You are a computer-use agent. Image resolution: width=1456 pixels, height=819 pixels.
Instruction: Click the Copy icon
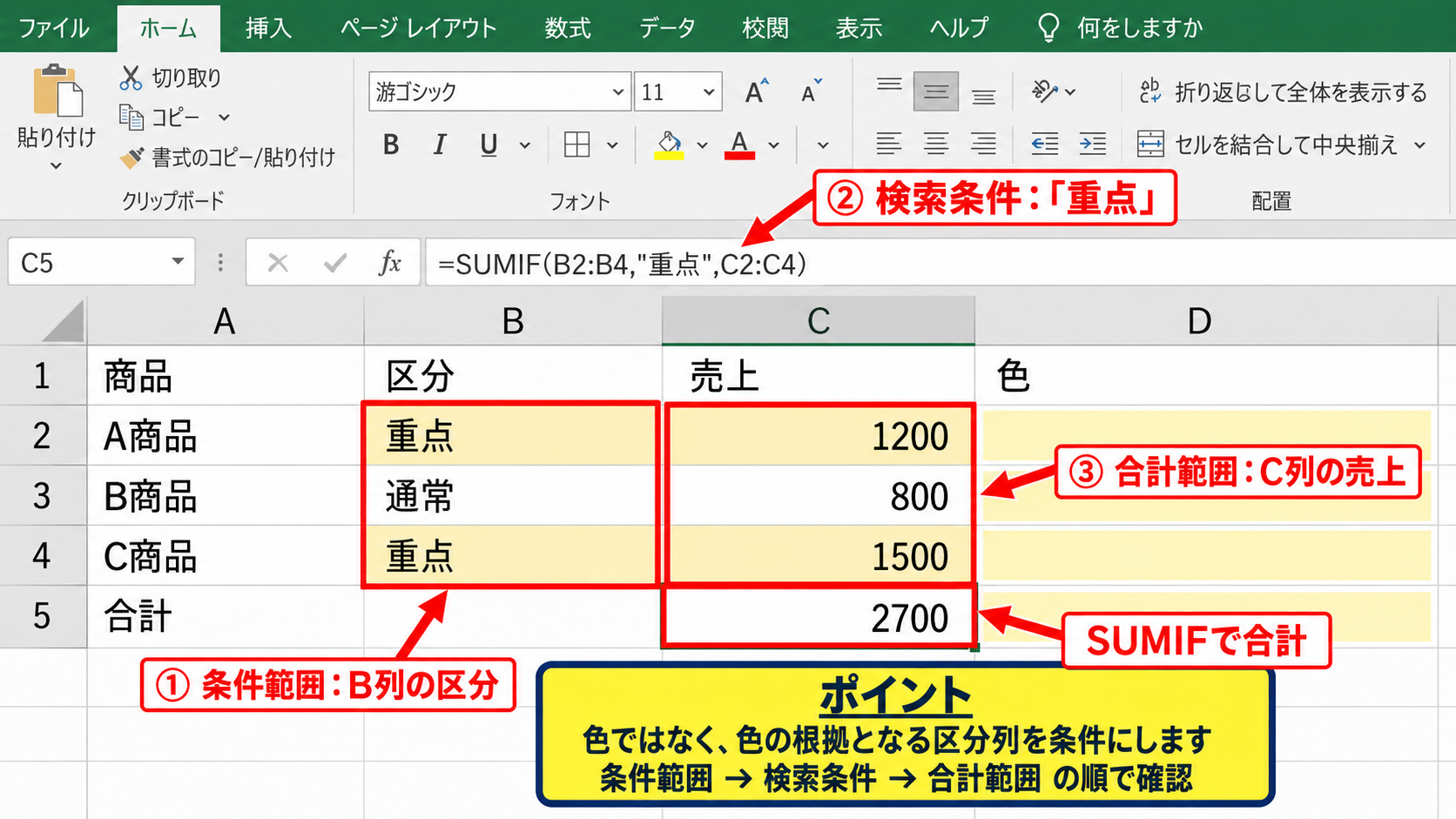pos(131,117)
